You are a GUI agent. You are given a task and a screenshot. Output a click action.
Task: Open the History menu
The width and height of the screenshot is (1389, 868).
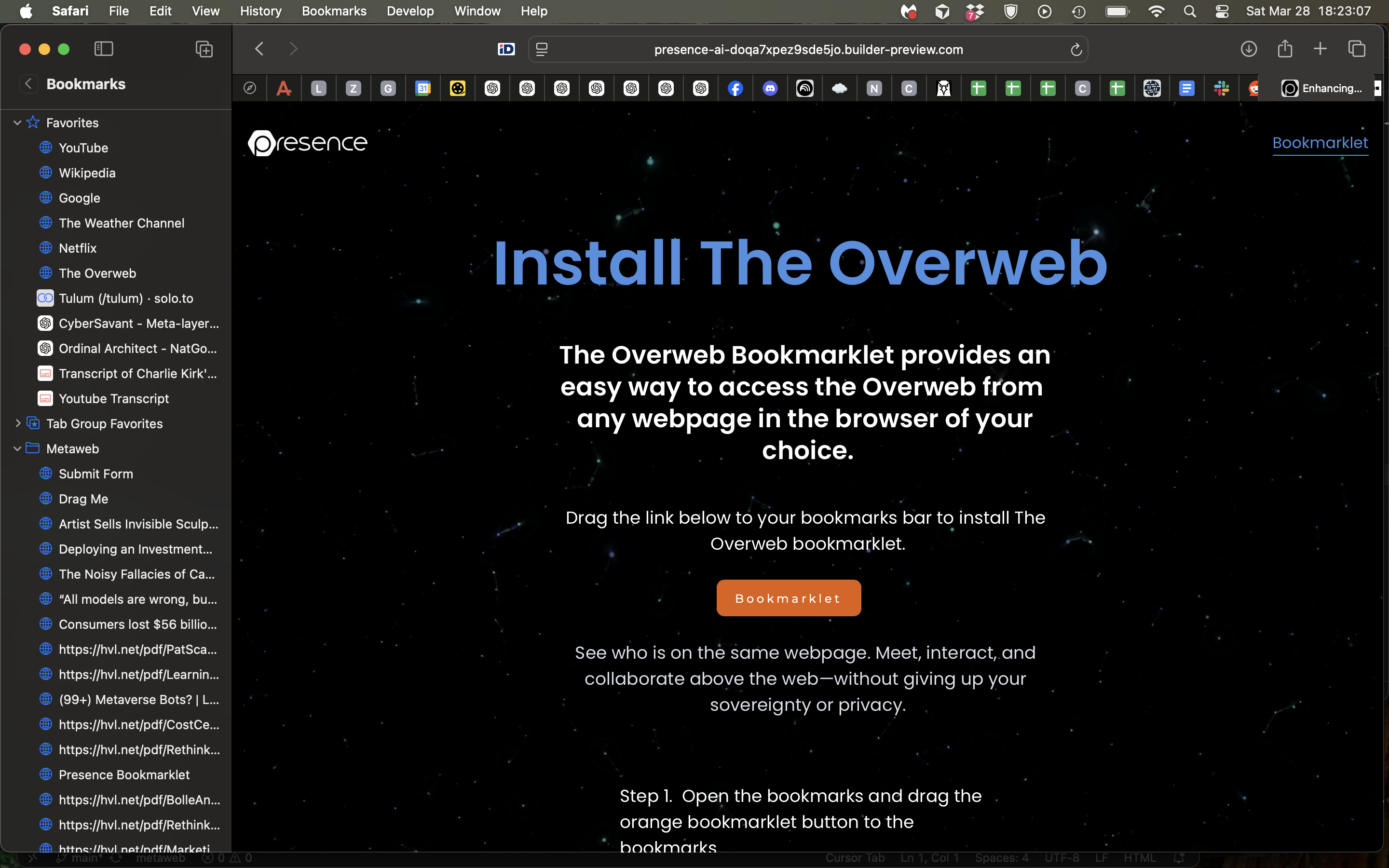tap(260, 11)
